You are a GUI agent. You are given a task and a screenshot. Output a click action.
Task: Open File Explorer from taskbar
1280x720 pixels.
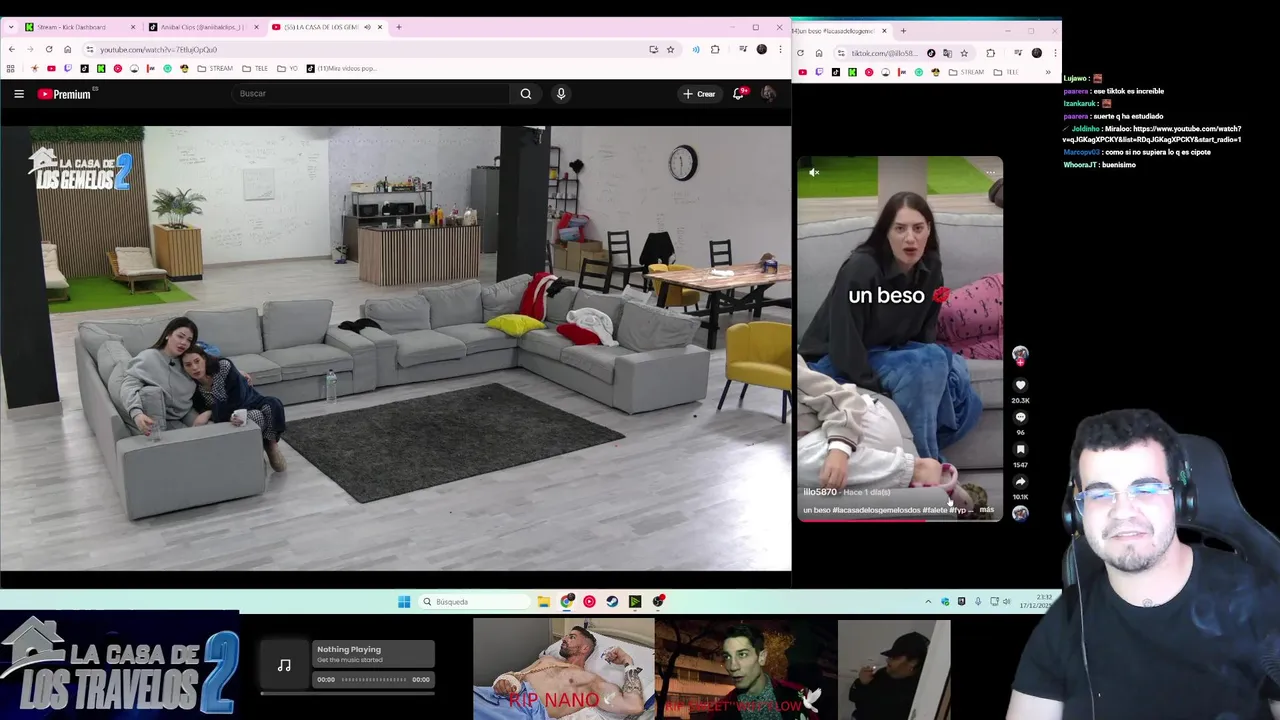click(x=543, y=602)
